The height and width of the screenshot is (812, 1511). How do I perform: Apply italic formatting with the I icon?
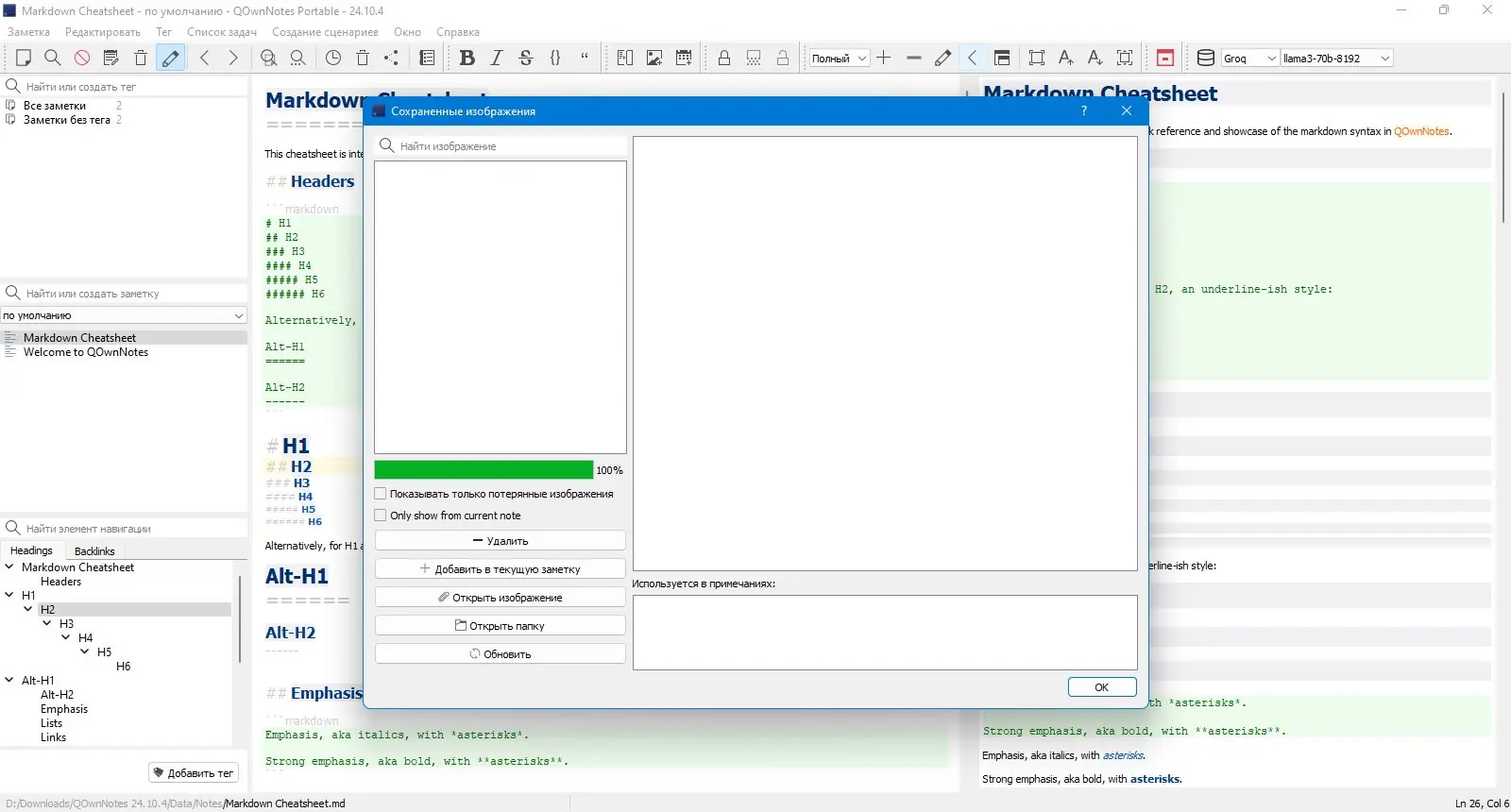pos(497,58)
